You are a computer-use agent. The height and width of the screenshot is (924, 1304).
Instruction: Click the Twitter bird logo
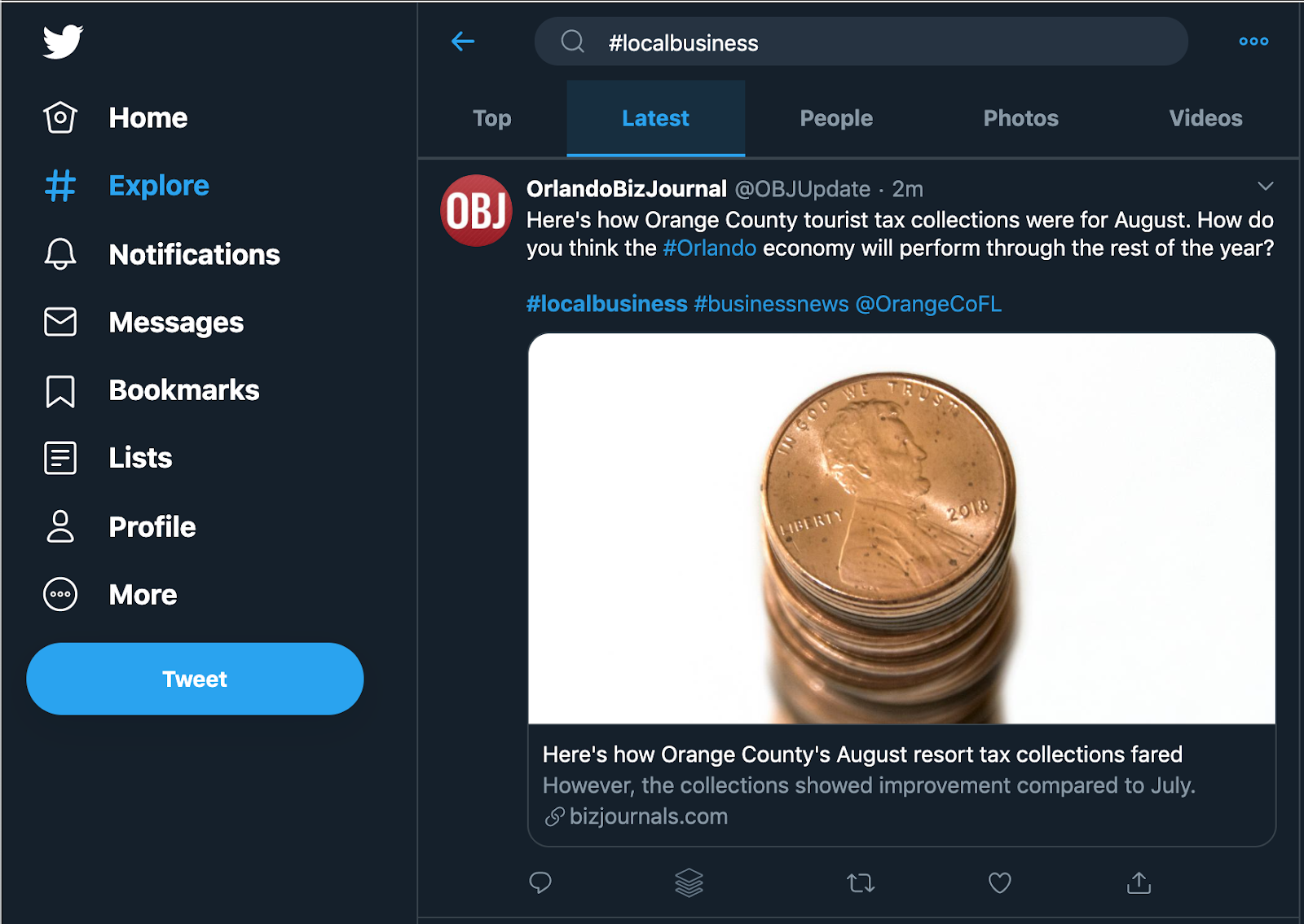(63, 42)
